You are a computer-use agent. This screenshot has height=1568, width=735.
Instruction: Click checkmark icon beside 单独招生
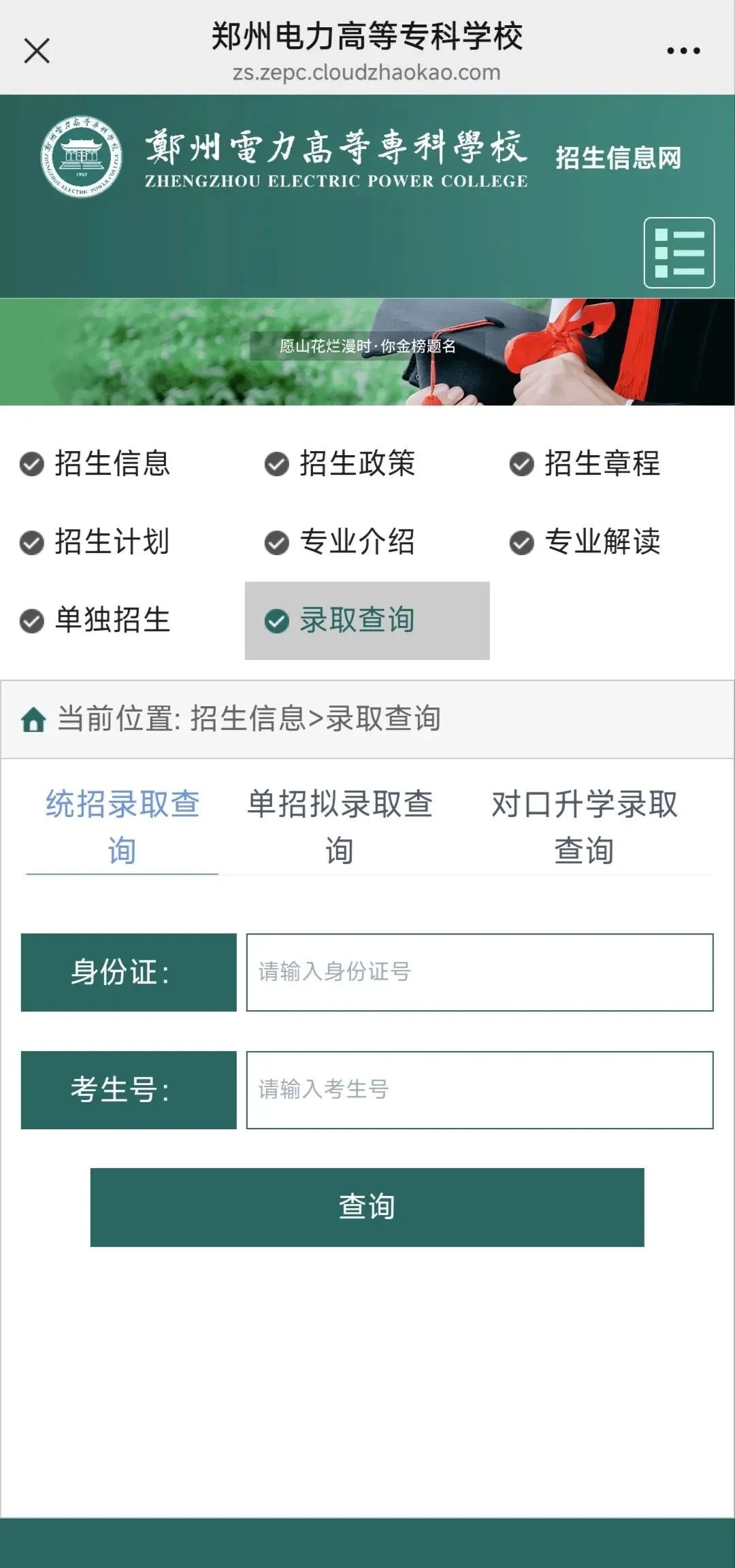pos(32,621)
